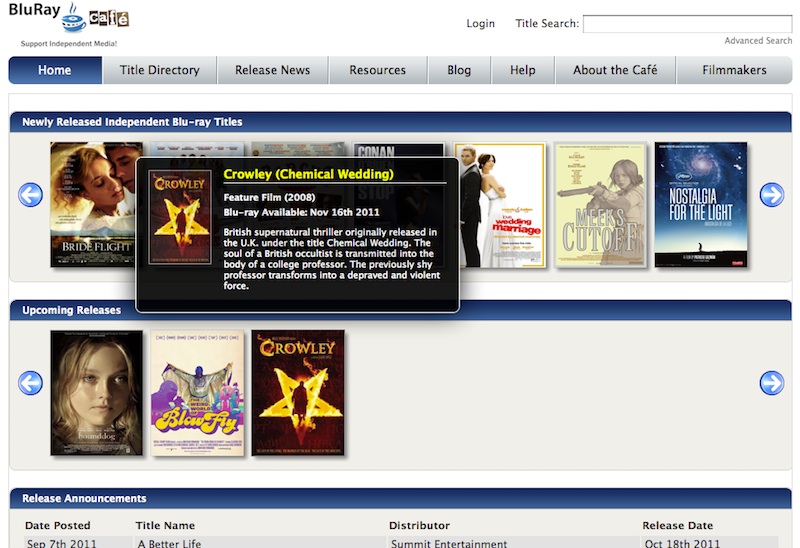Open the Nostalgia for the Light poster
800x548 pixels.
pos(700,205)
